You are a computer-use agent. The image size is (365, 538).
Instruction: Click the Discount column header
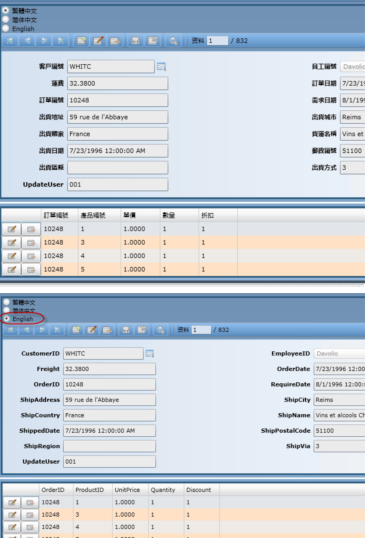tap(202, 490)
